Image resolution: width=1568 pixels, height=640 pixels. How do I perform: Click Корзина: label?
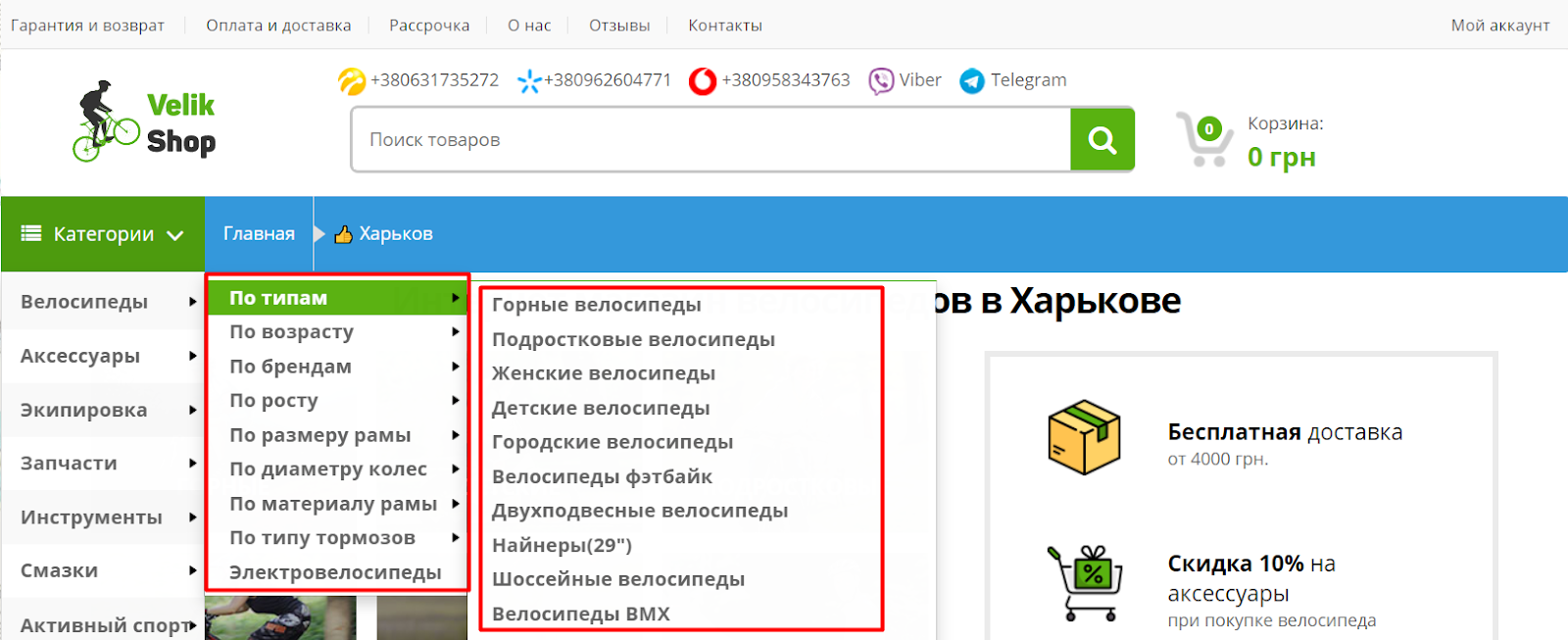click(1286, 124)
